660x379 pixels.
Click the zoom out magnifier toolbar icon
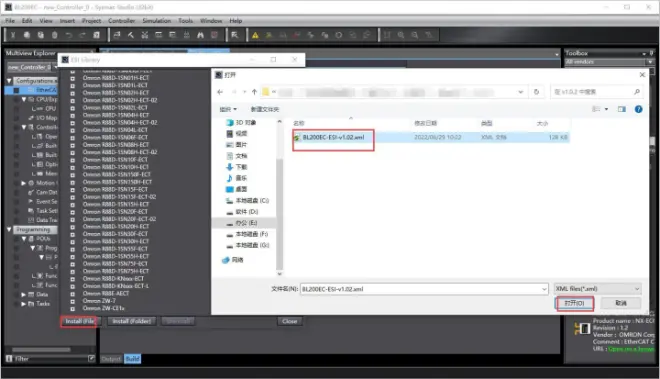click(415, 35)
